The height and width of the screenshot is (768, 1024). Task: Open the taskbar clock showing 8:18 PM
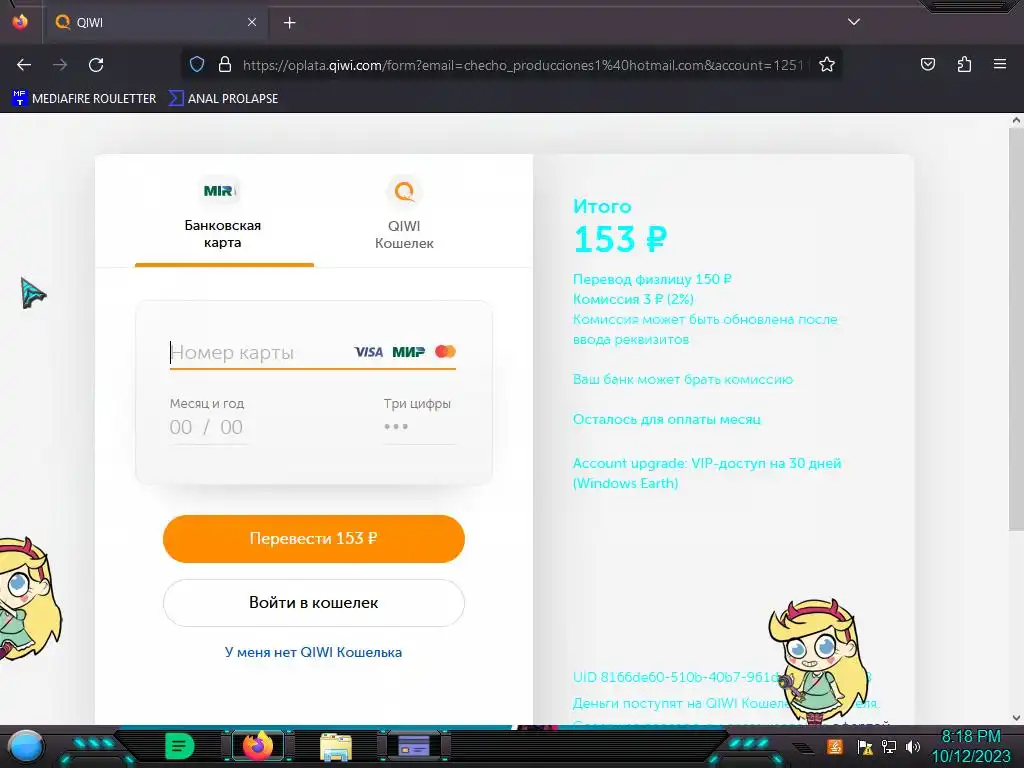pos(971,746)
